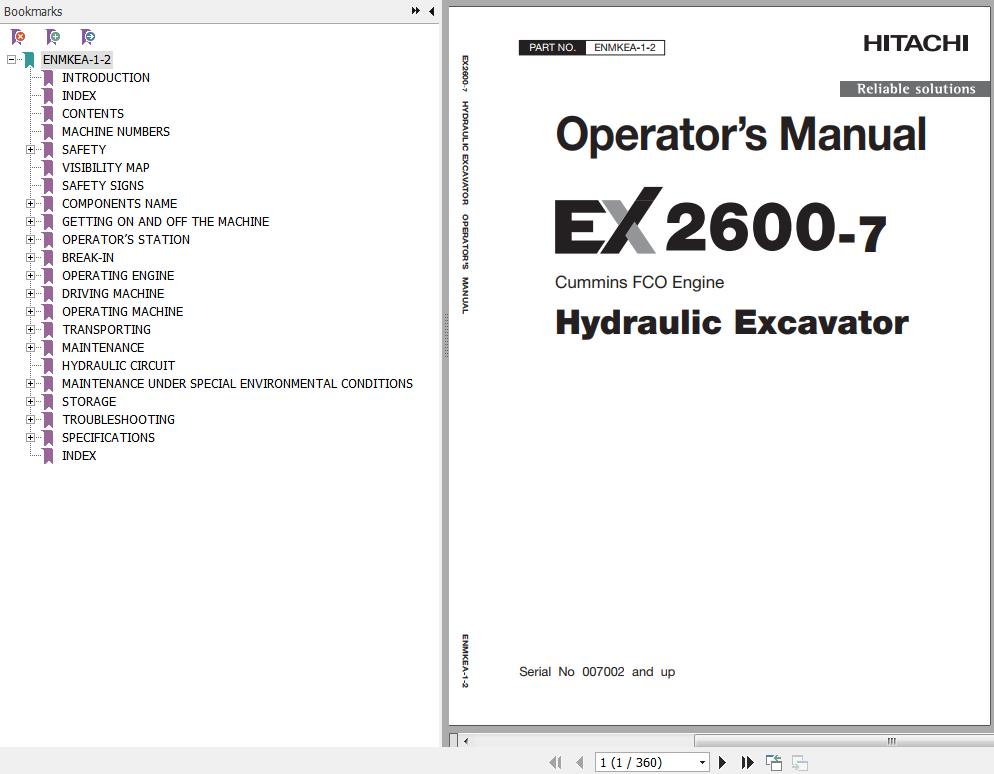Go to next page arrow

point(722,763)
